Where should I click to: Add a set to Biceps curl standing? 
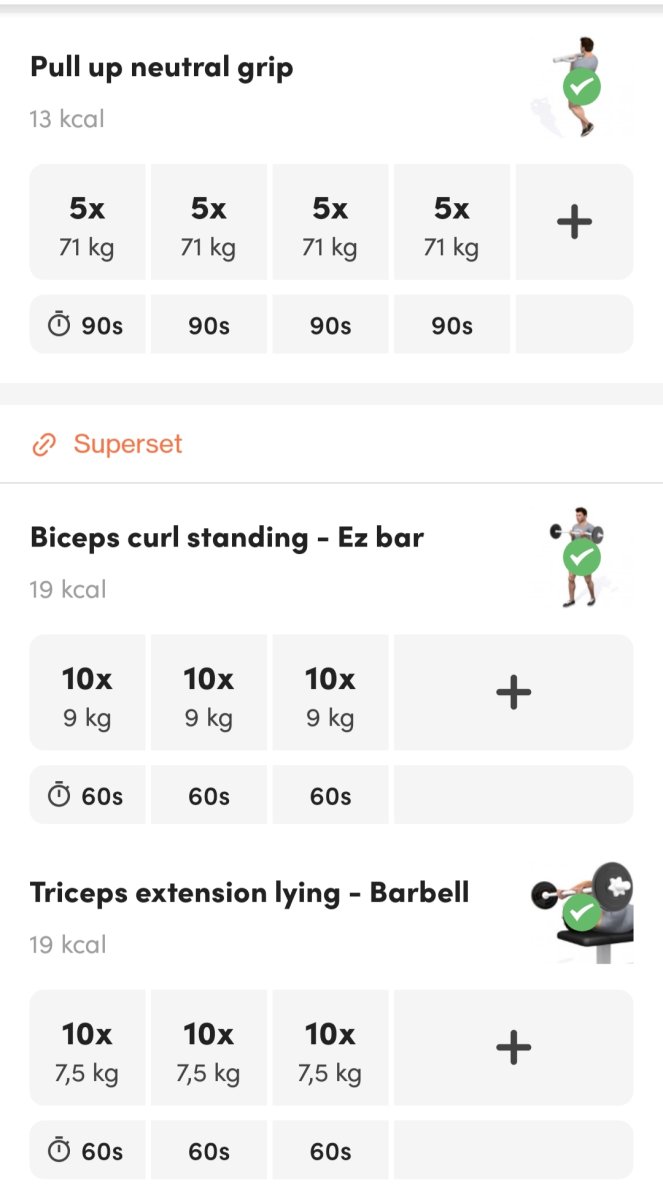[x=513, y=692]
